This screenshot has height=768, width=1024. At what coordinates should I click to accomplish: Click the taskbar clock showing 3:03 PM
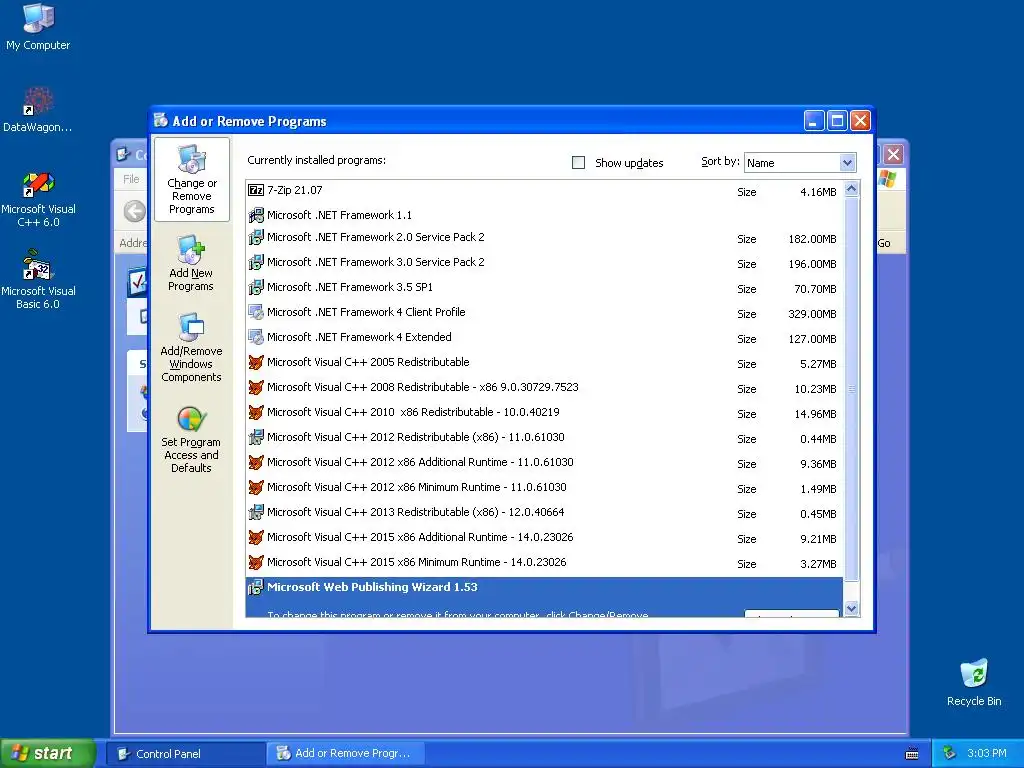[x=987, y=754]
